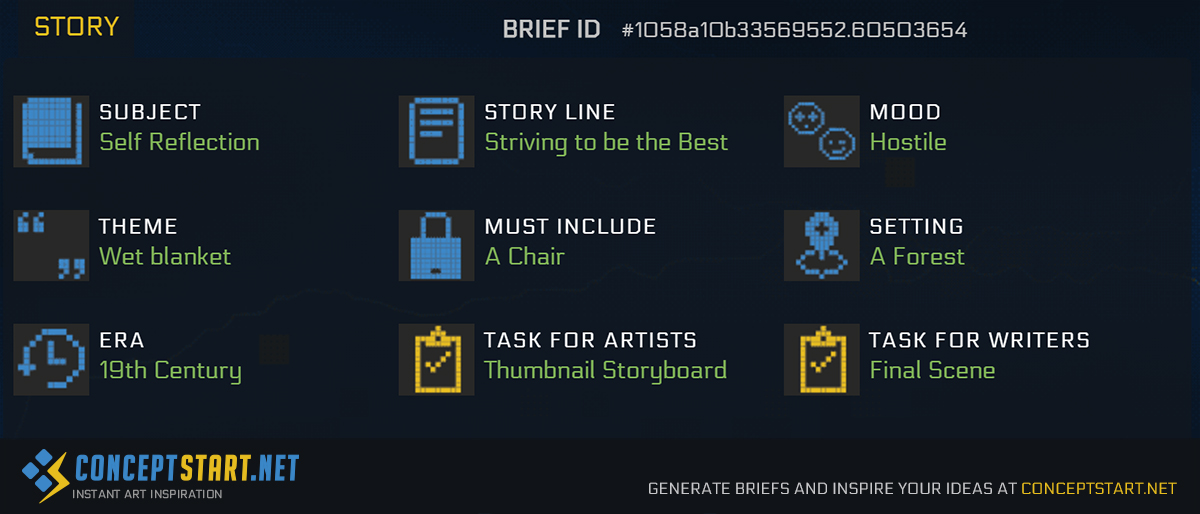
Task: Click the 'Self Reflection' subject value
Action: [x=180, y=142]
